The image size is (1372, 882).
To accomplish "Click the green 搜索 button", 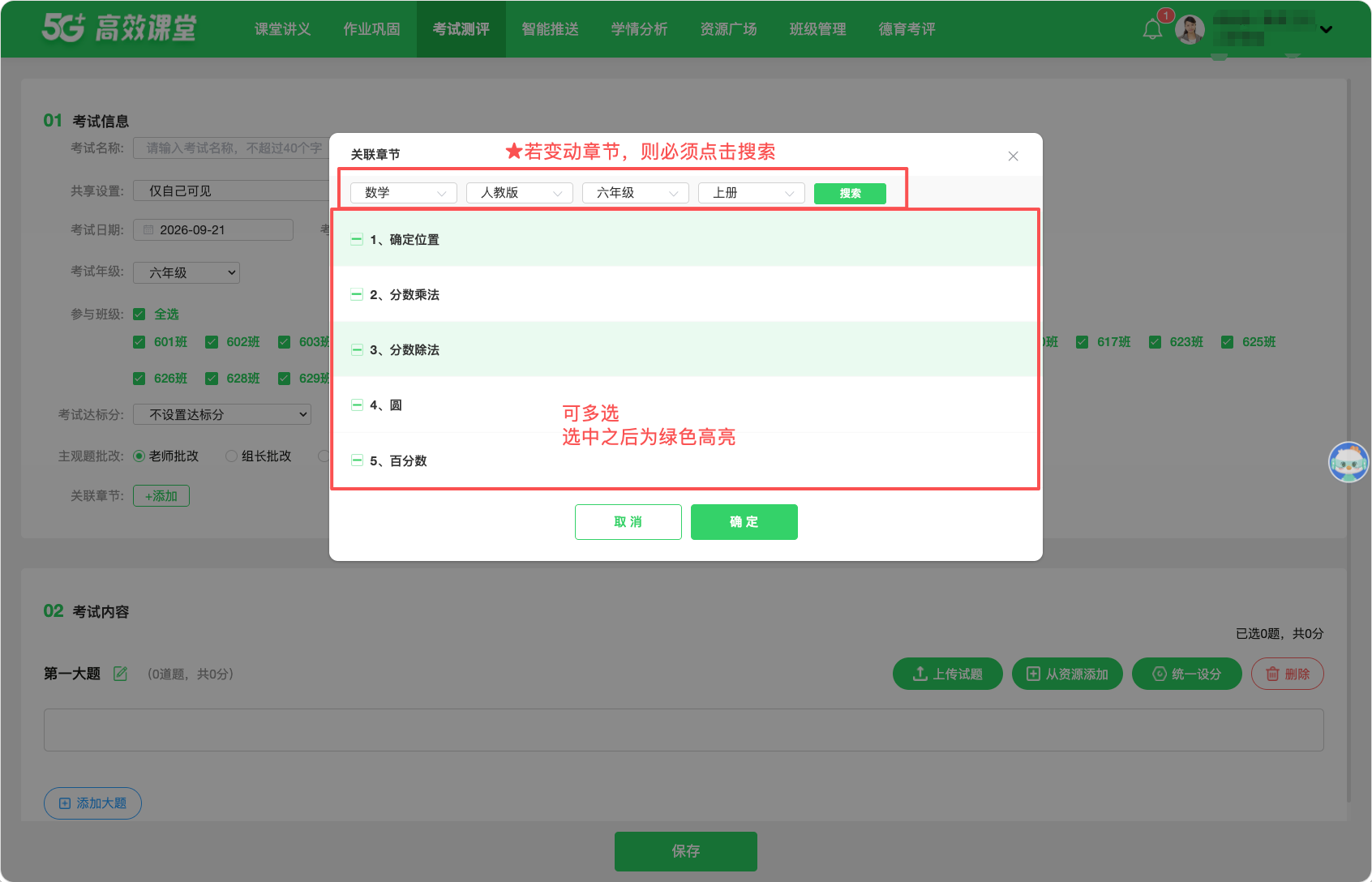I will (x=850, y=193).
